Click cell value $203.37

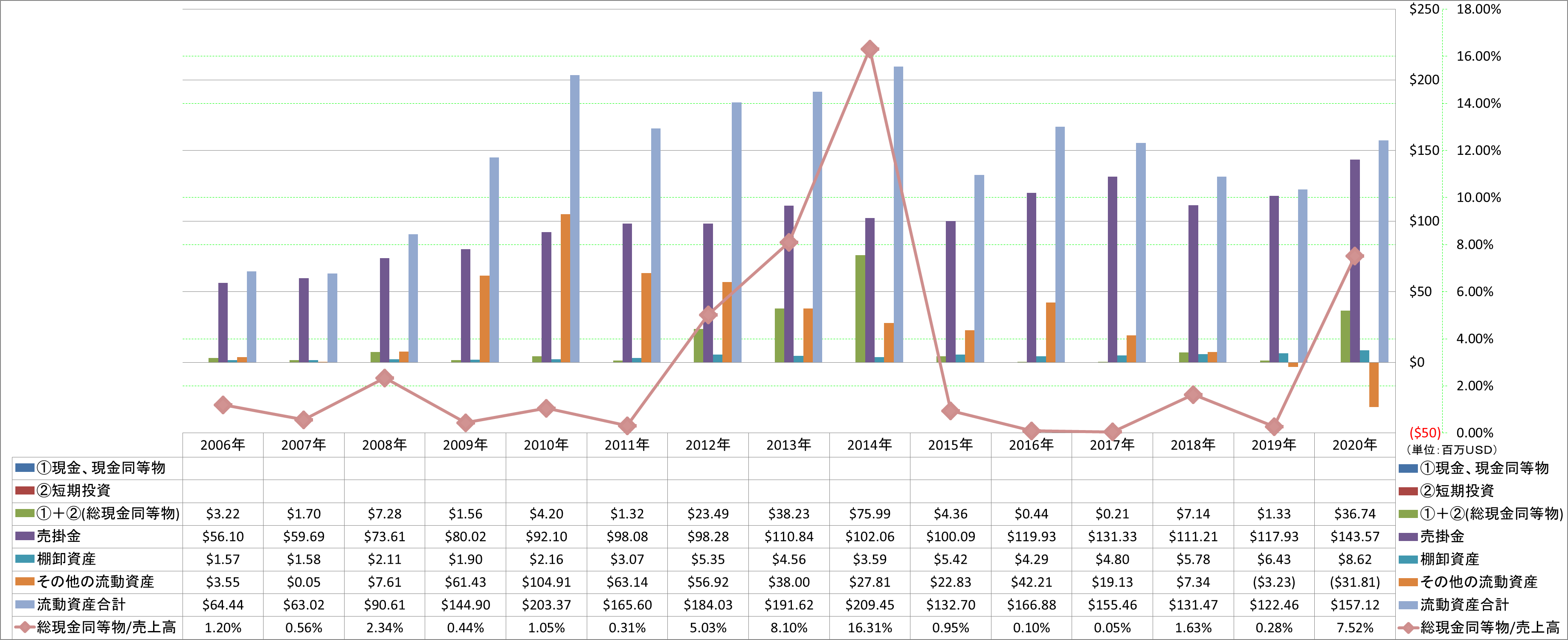(x=546, y=605)
